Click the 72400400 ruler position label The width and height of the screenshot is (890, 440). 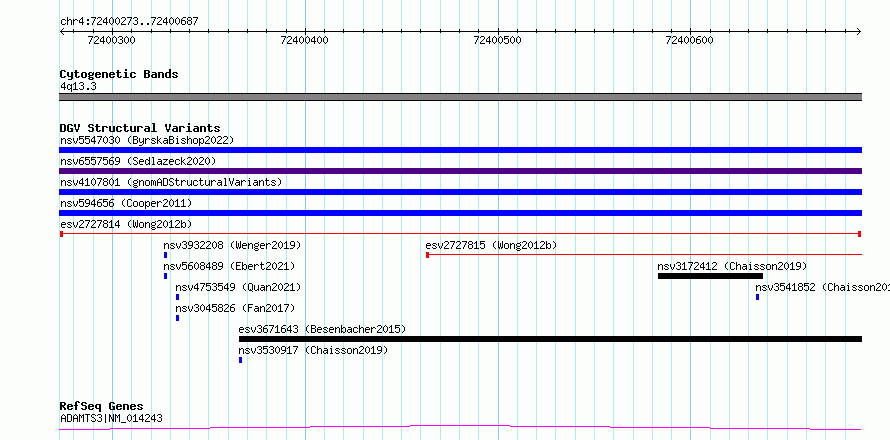[x=305, y=40]
